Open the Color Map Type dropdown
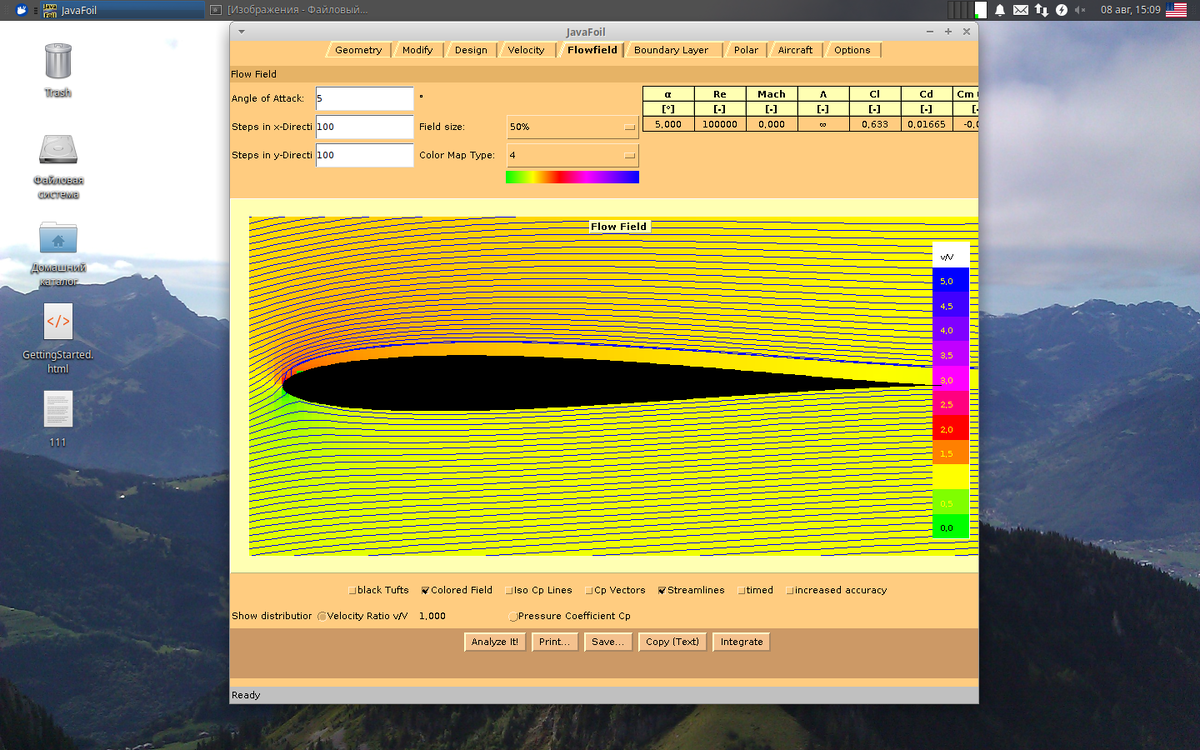 572,156
